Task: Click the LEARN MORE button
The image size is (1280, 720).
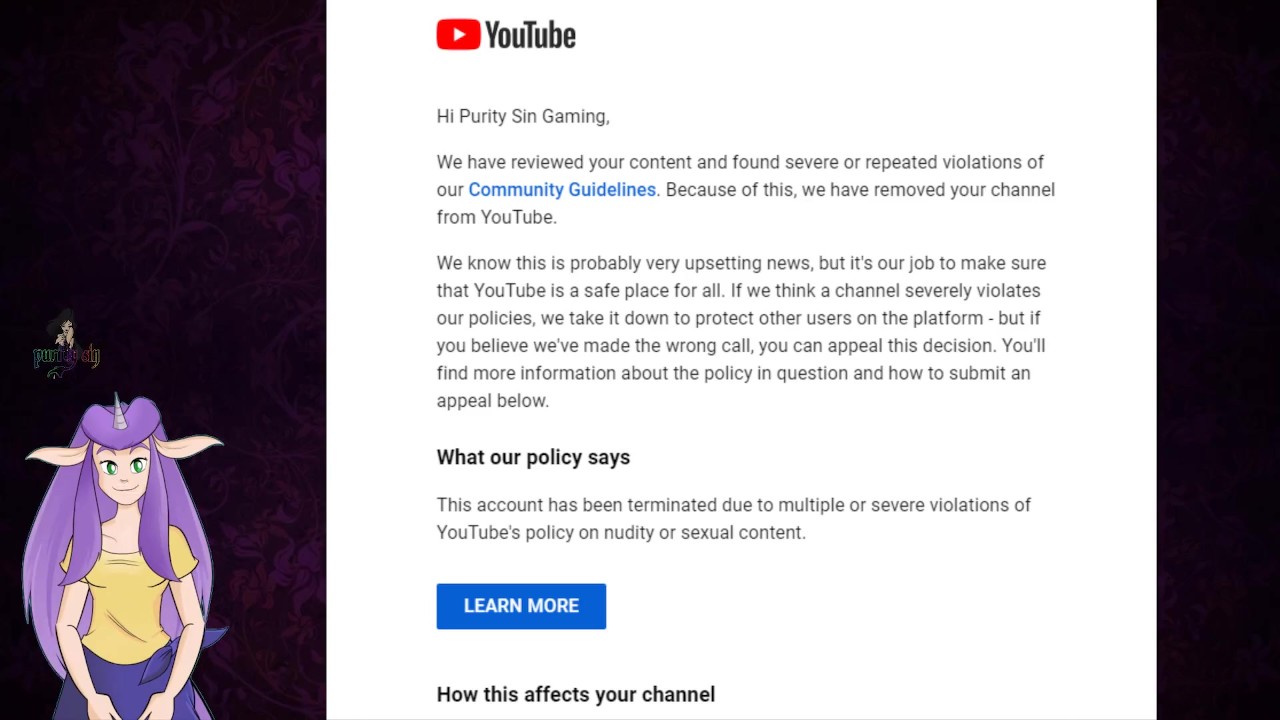Action: click(521, 606)
